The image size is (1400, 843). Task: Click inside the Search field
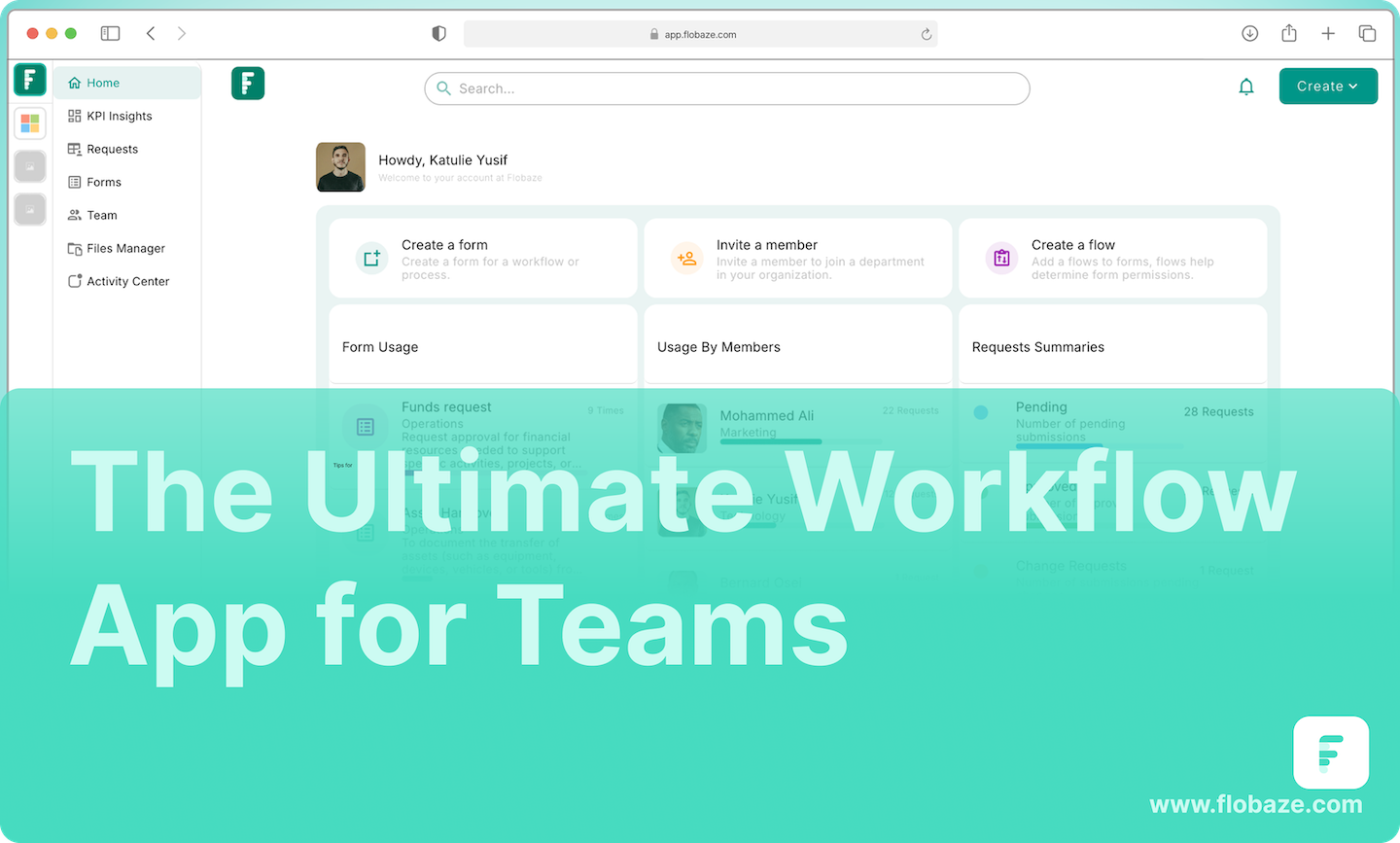pyautogui.click(x=726, y=88)
